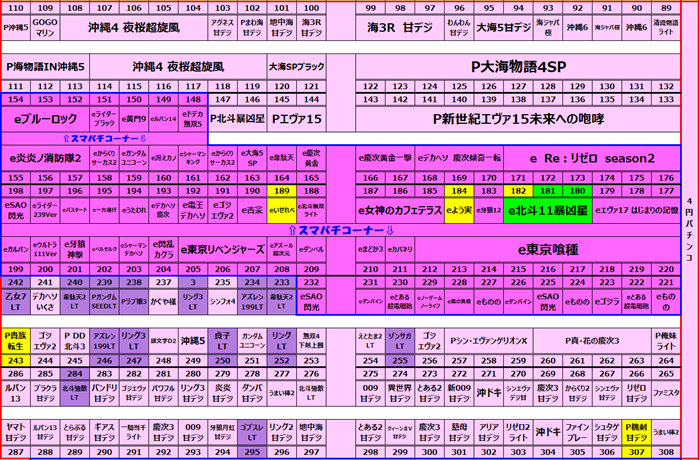The image size is (700, 460).
Task: Select the ギアス甘デジ cell
Action: pyautogui.click(x=104, y=432)
